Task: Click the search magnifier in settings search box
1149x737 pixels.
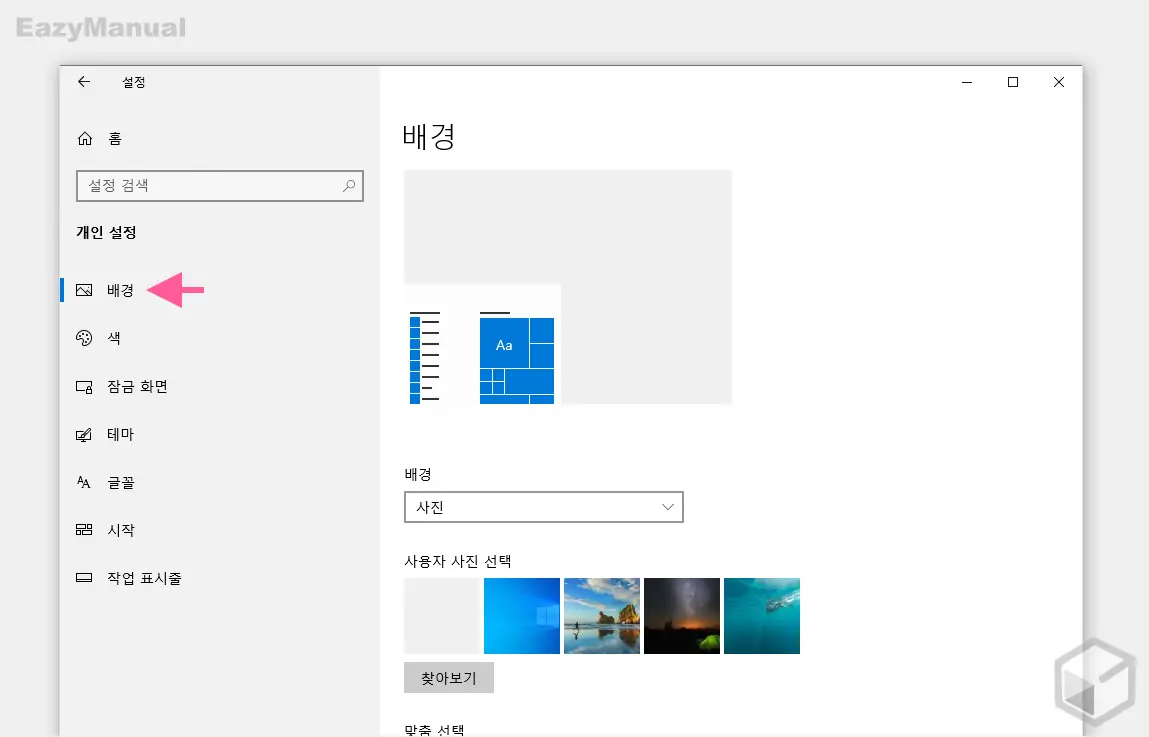Action: point(348,186)
